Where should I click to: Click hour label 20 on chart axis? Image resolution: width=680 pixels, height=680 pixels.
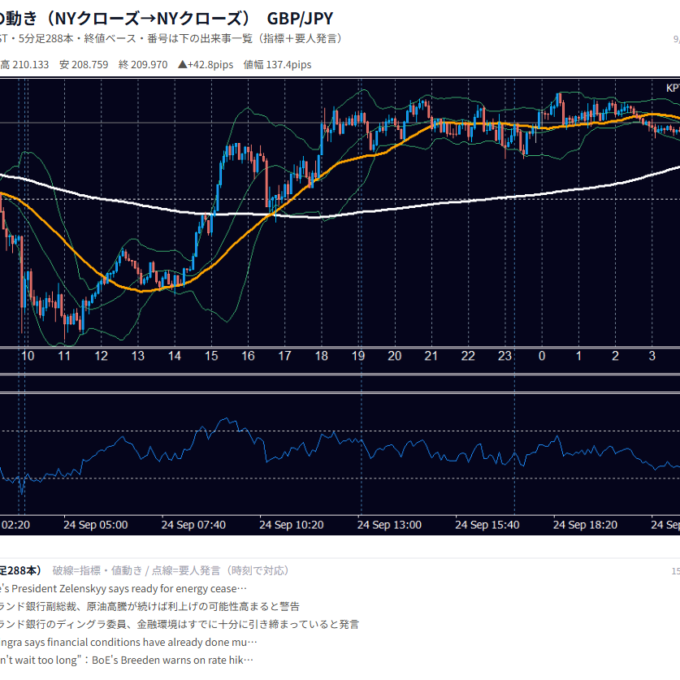point(395,356)
